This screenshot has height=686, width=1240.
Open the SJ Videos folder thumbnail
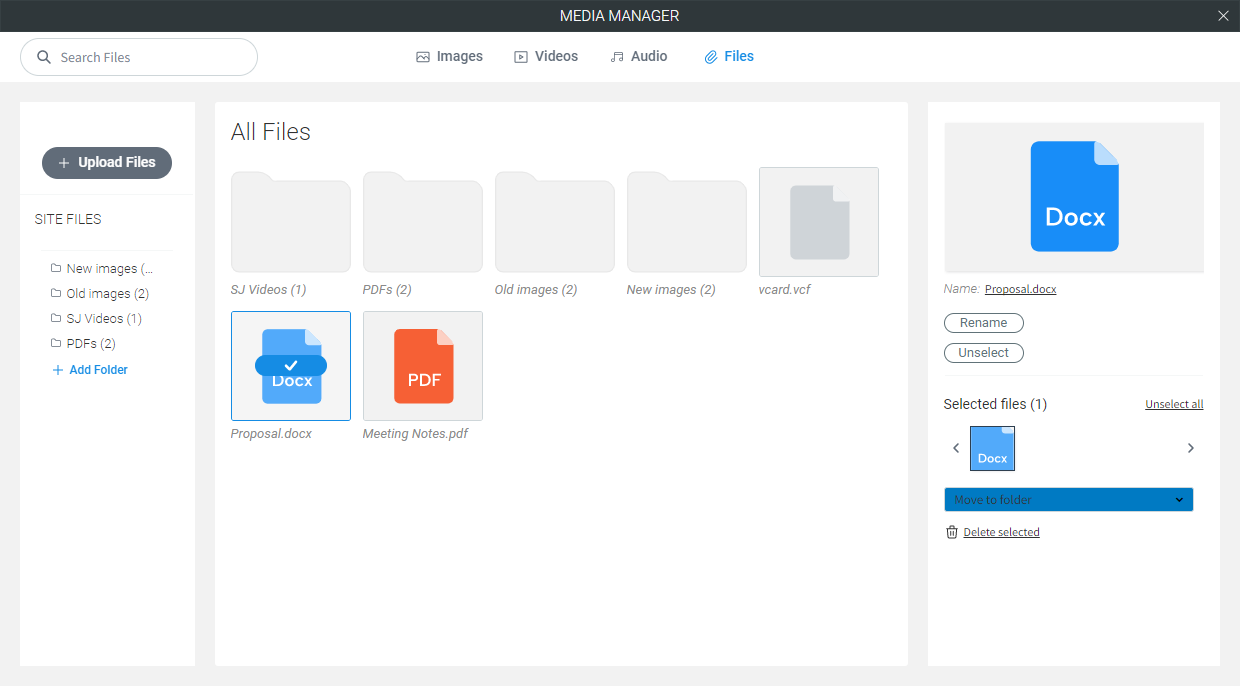291,222
